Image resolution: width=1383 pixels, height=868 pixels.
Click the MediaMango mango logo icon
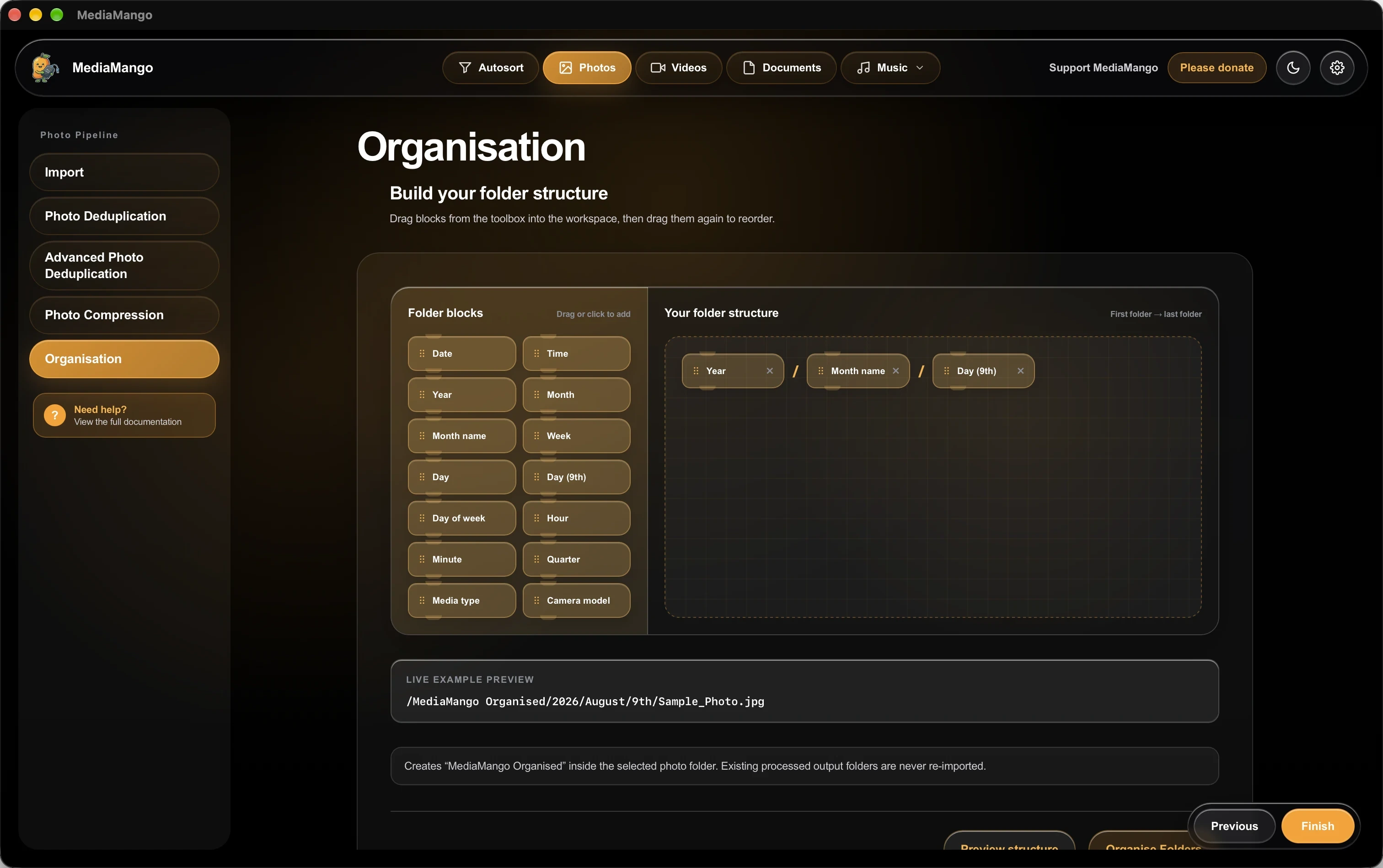pos(45,68)
